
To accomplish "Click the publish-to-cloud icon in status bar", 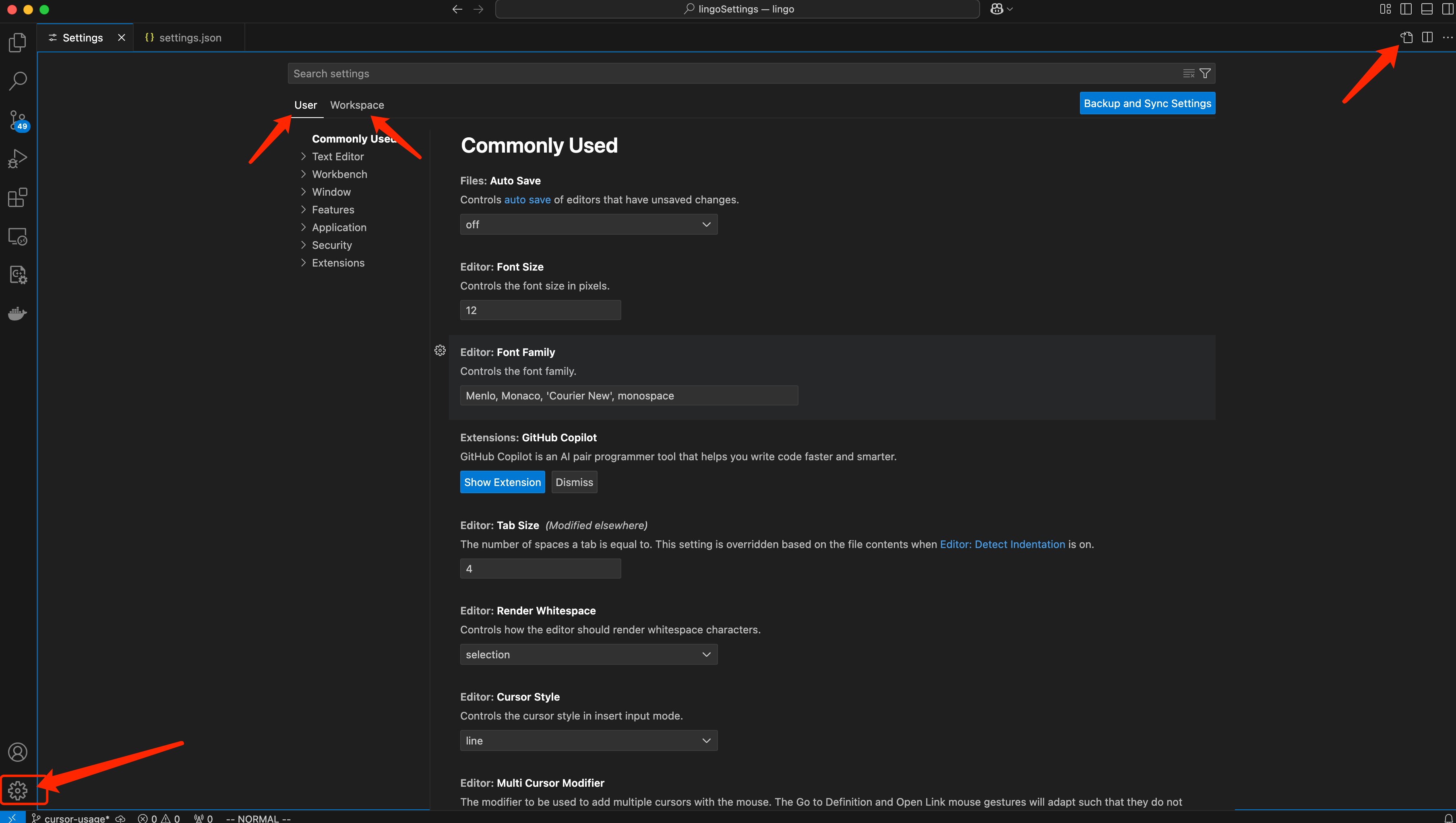I will tap(120, 818).
